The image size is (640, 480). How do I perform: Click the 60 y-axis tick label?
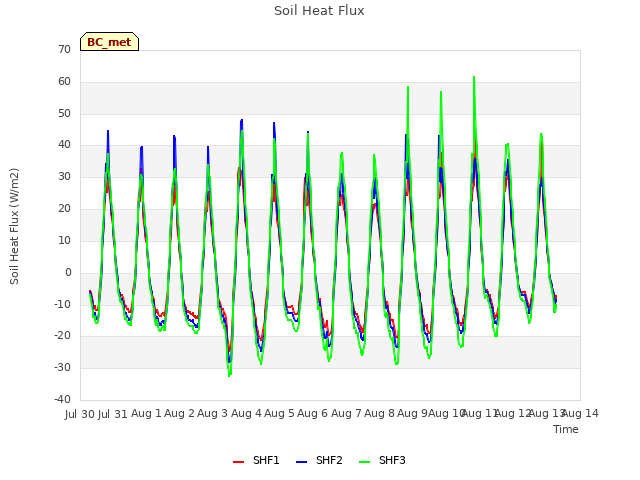tap(64, 81)
